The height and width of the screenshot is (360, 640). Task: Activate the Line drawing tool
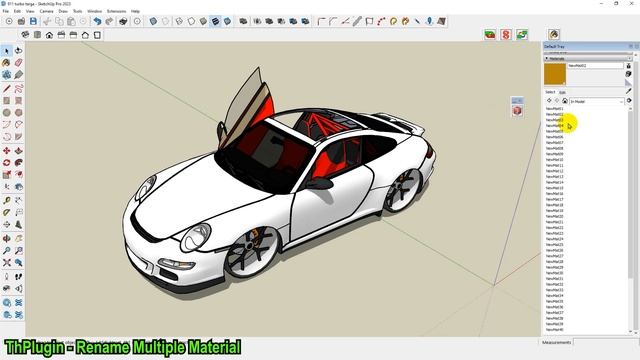click(x=6, y=89)
